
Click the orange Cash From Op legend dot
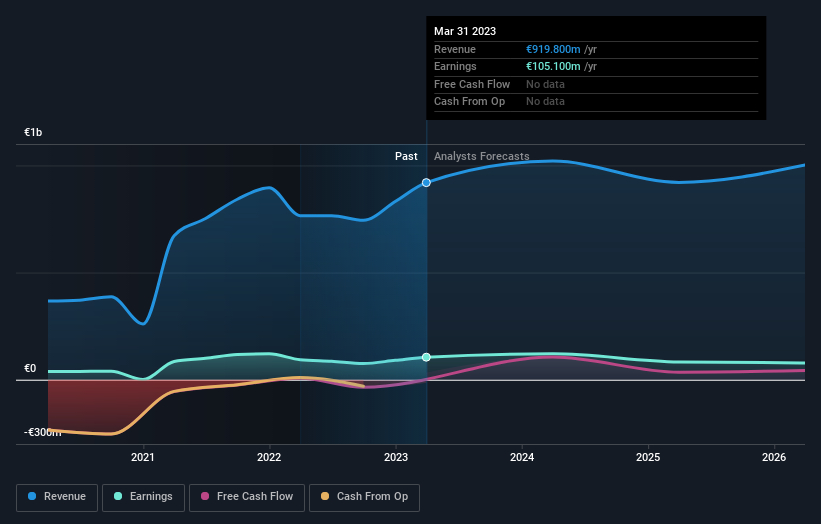click(x=325, y=496)
